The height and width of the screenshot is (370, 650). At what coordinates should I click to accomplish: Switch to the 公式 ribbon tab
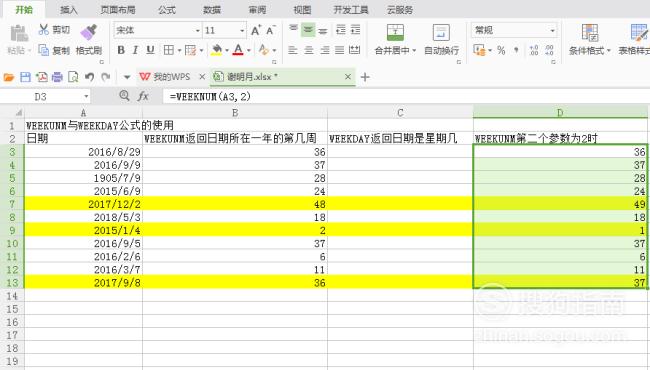pos(167,10)
